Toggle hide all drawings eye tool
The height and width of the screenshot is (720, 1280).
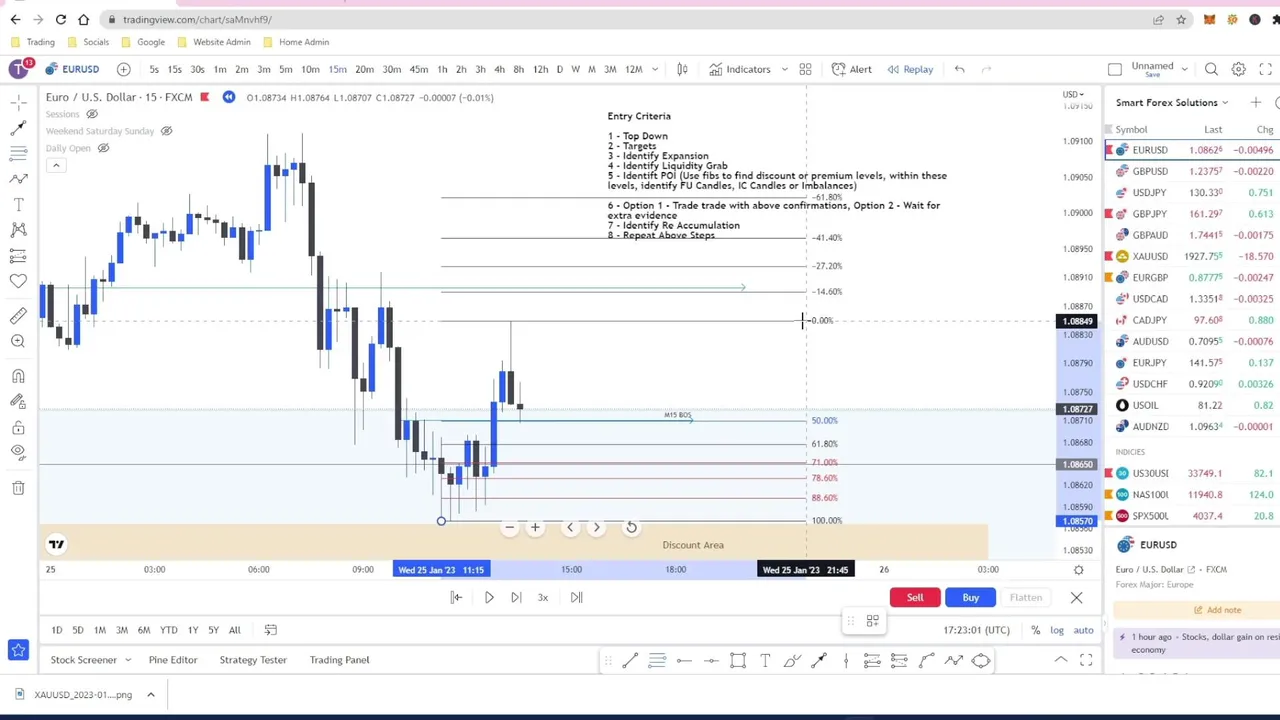point(18,452)
